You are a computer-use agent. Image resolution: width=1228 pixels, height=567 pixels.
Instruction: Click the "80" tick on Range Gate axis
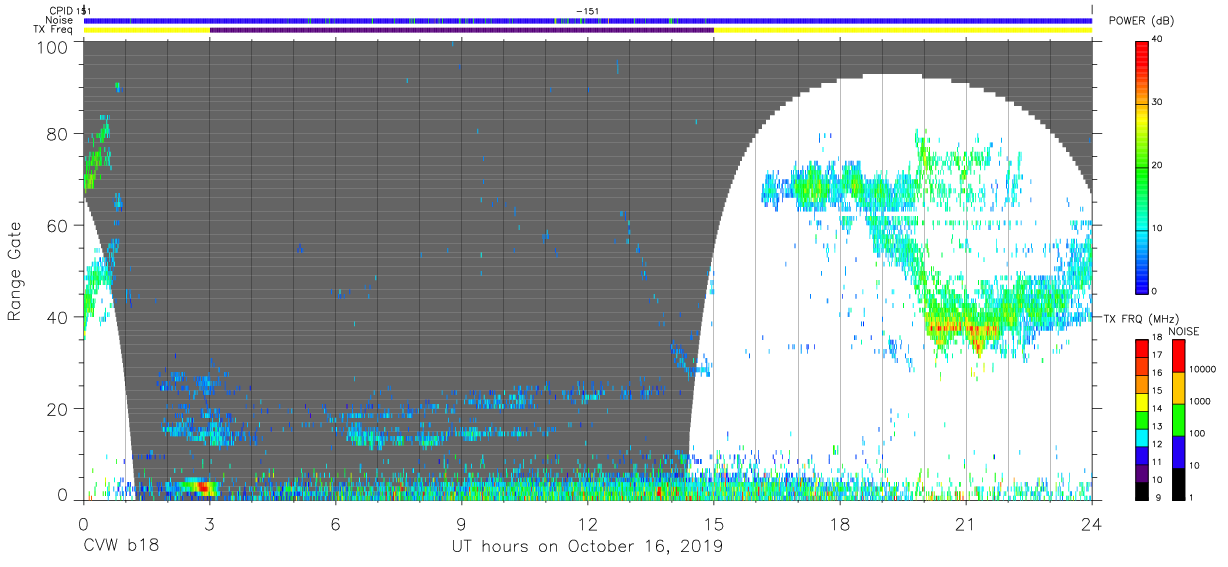point(57,133)
